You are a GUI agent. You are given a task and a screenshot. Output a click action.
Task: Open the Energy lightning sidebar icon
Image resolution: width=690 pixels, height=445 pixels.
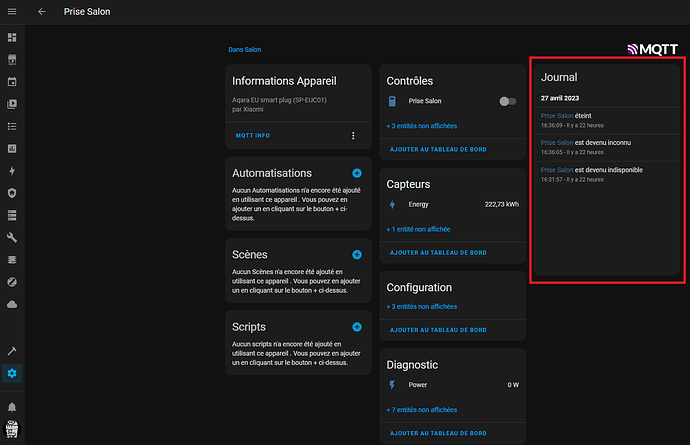pyautogui.click(x=12, y=171)
